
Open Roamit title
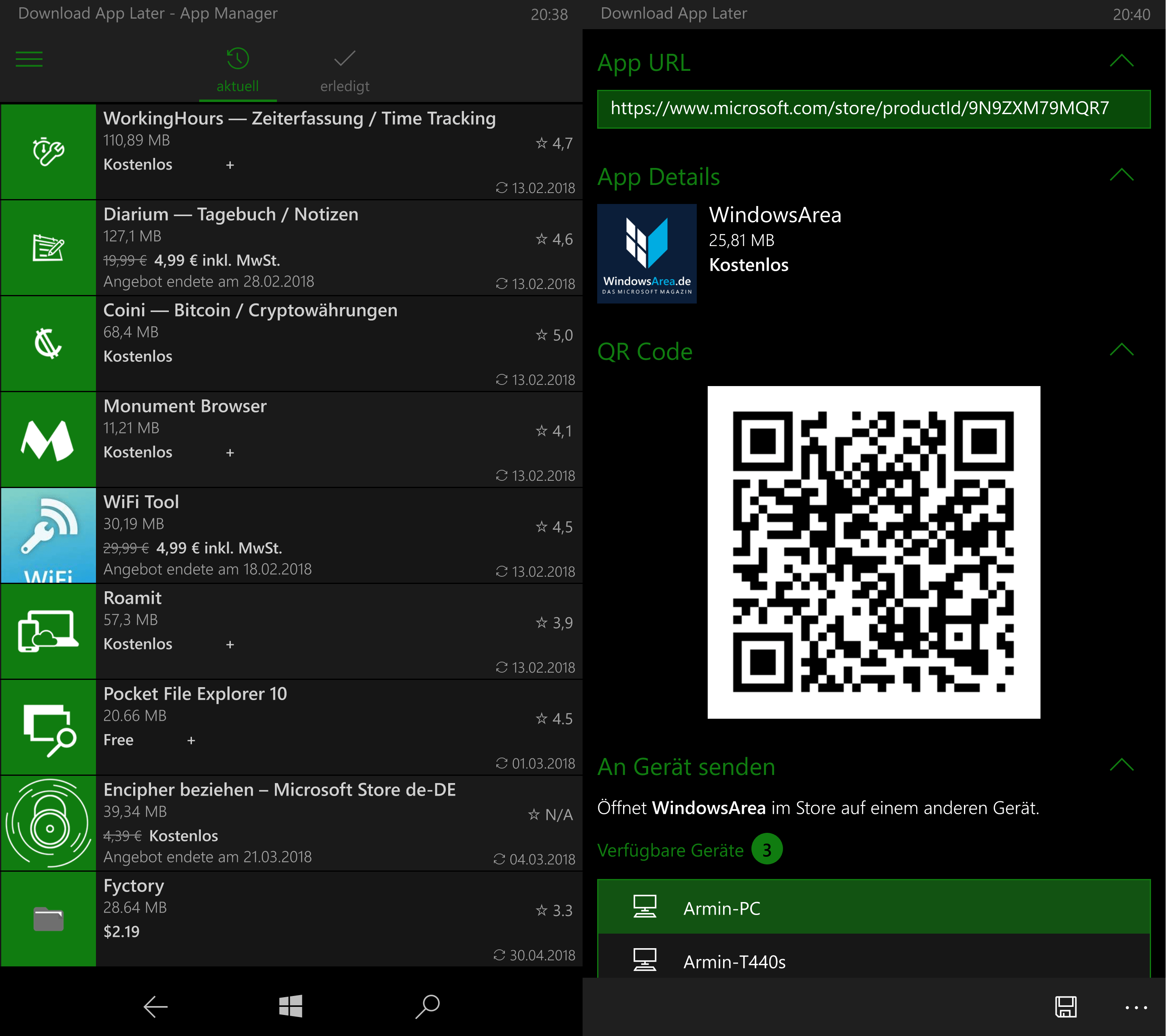click(x=132, y=598)
